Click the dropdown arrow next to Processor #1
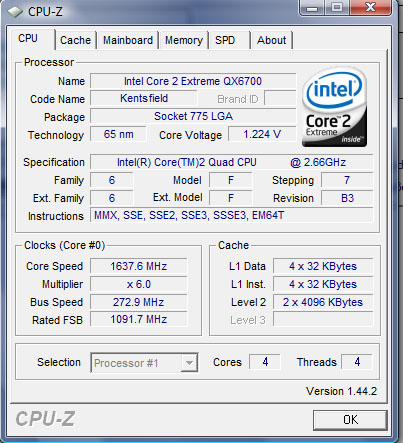This screenshot has height=443, width=403. pyautogui.click(x=189, y=363)
